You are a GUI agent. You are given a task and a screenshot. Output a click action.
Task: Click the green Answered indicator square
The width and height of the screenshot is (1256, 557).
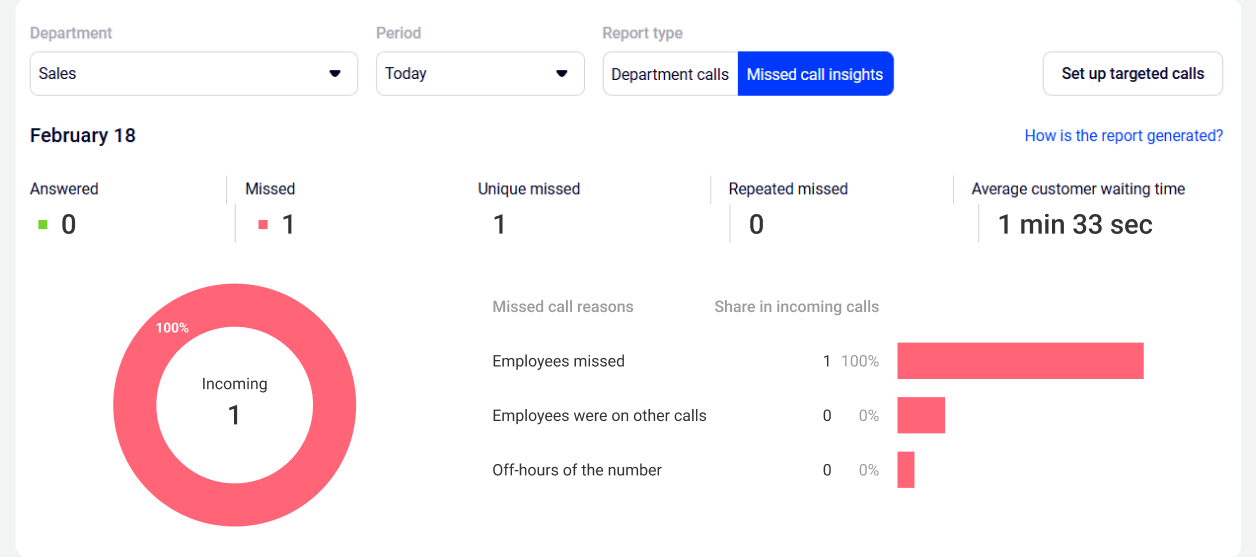[43, 225]
